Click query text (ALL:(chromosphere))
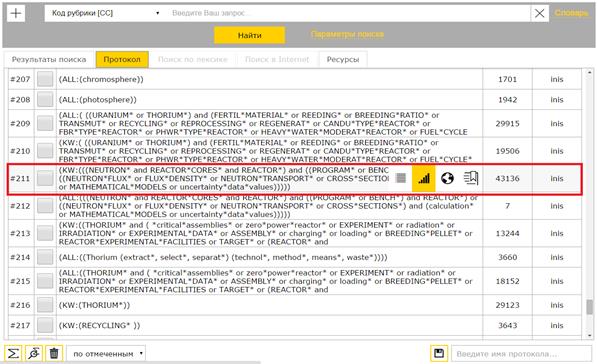Screen dimensions: 597x364 (x=101, y=79)
